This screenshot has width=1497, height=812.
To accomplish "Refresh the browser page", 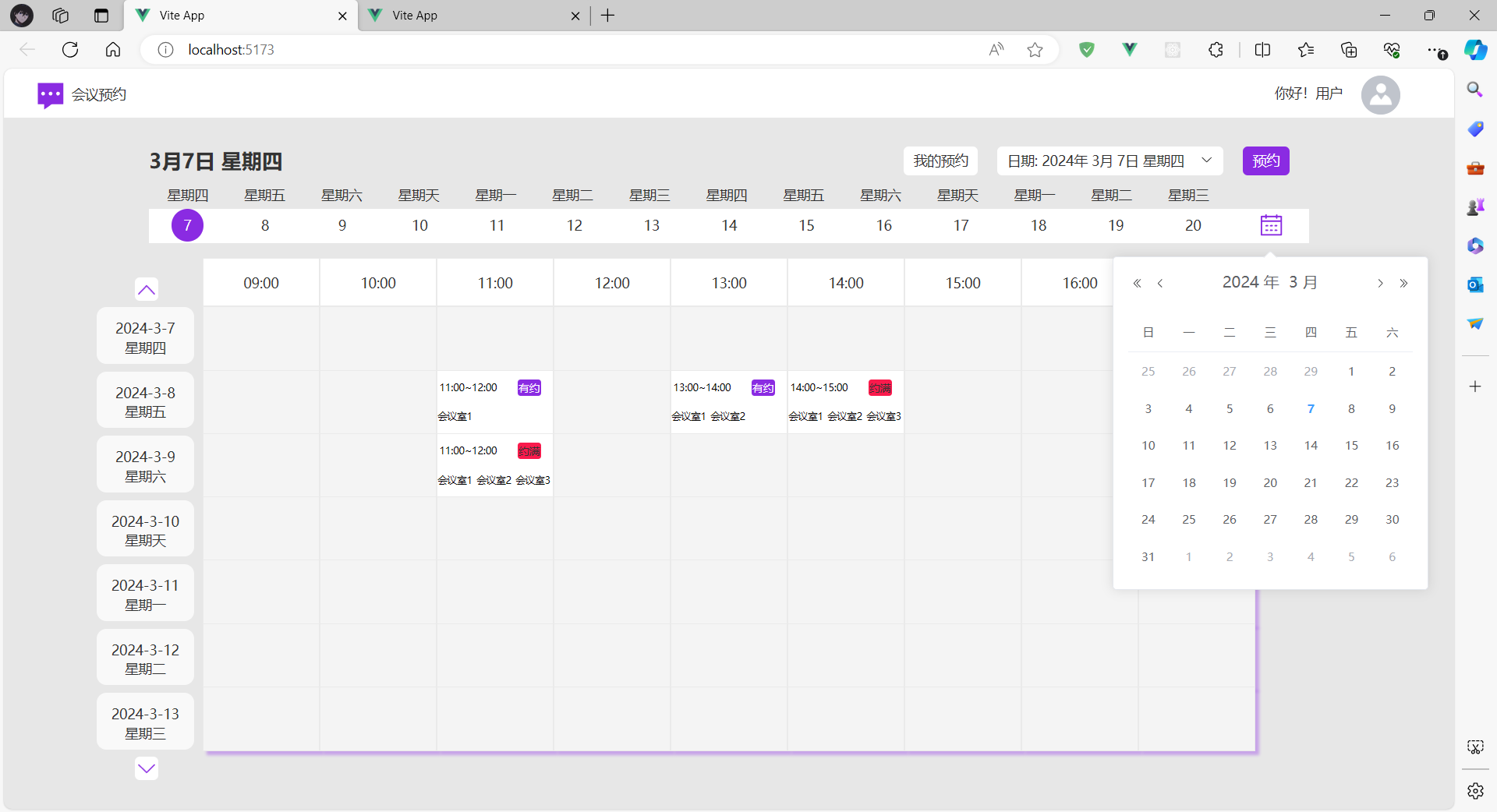I will tap(70, 50).
